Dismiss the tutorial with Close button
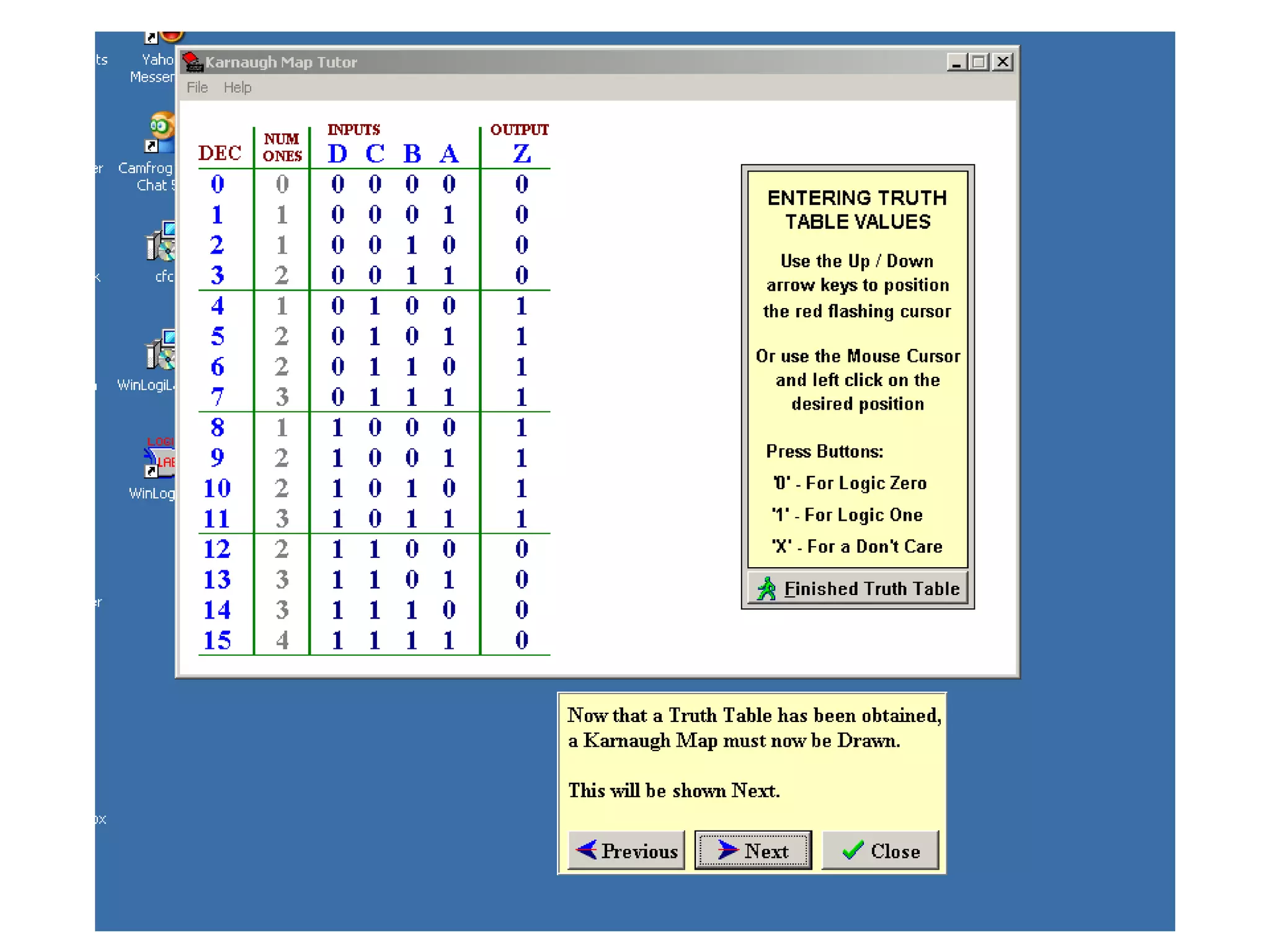Image resolution: width=1270 pixels, height=952 pixels. [x=880, y=850]
